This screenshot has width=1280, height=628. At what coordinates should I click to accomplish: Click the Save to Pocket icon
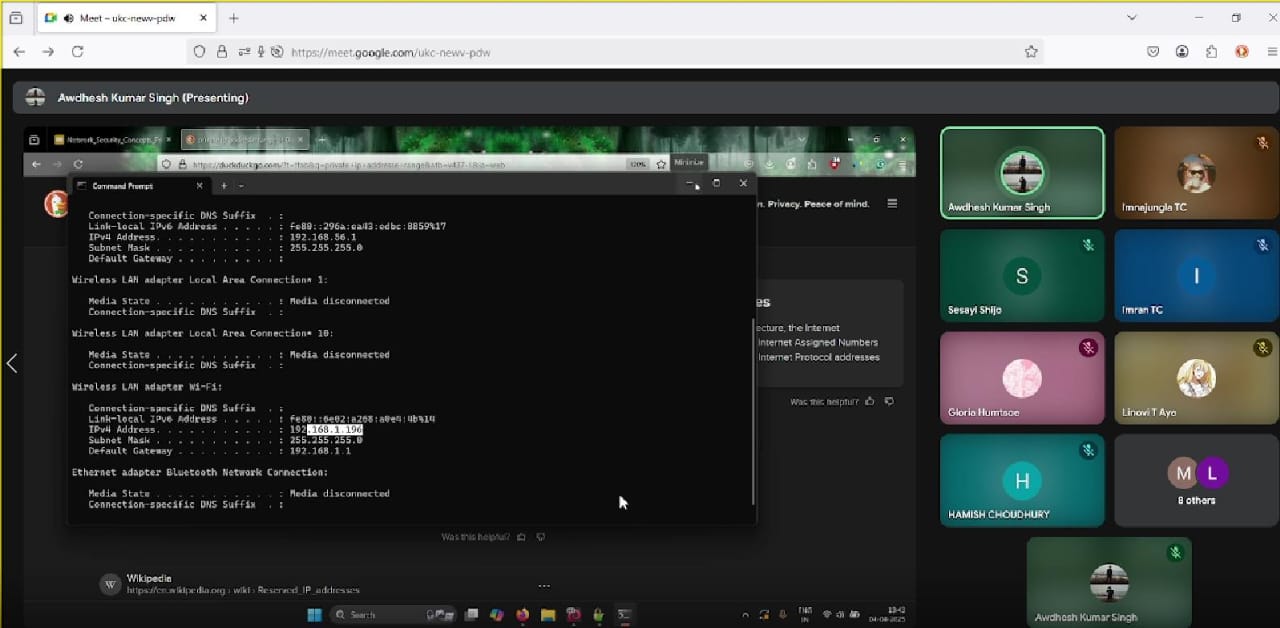(1153, 52)
